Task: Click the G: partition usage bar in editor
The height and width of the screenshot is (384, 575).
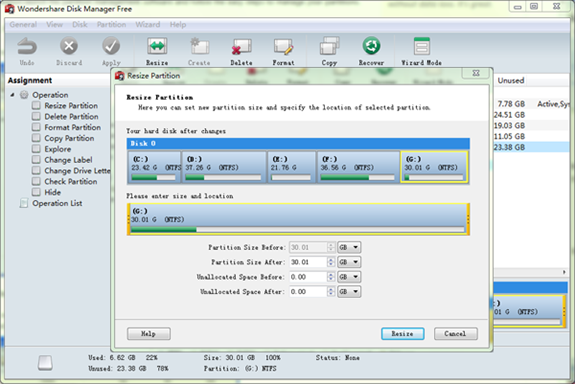Action: (297, 230)
